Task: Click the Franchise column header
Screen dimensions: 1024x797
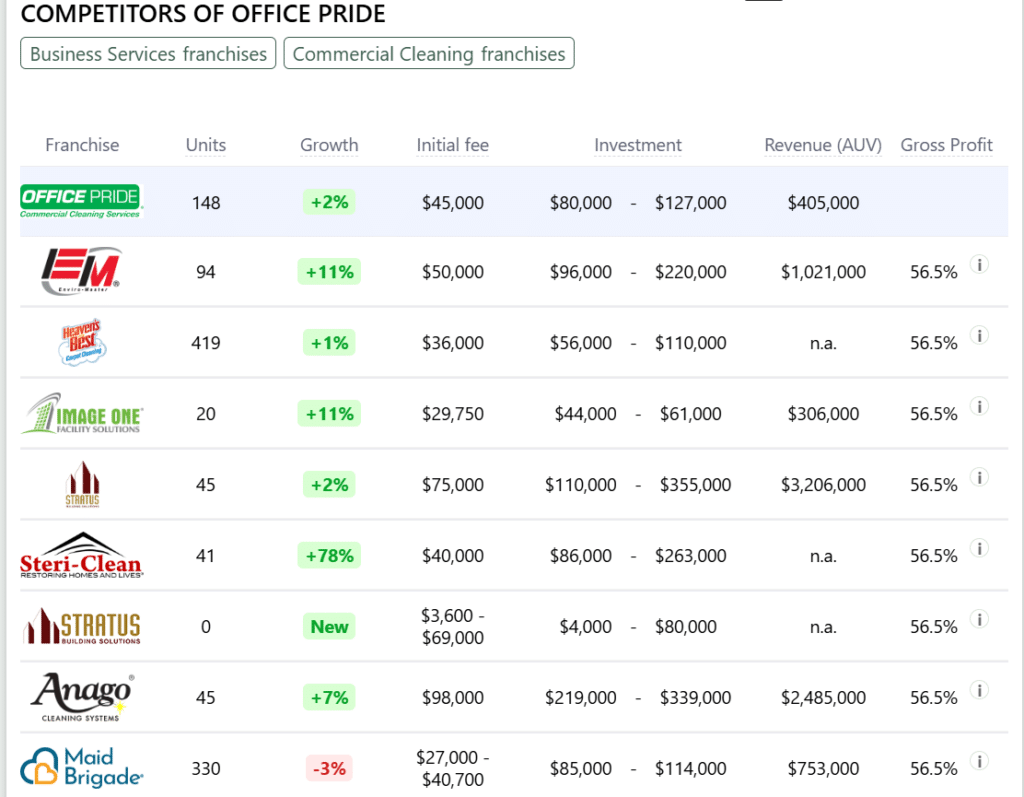Action: pyautogui.click(x=82, y=145)
